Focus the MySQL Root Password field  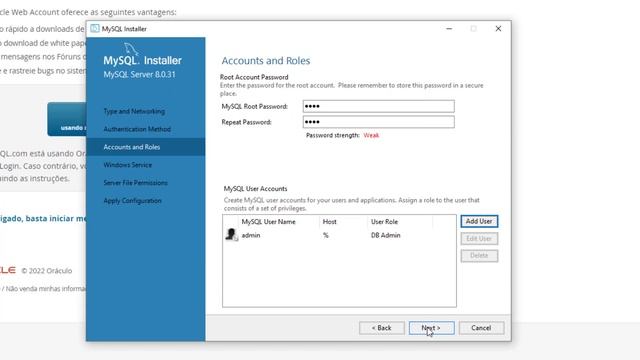point(378,106)
